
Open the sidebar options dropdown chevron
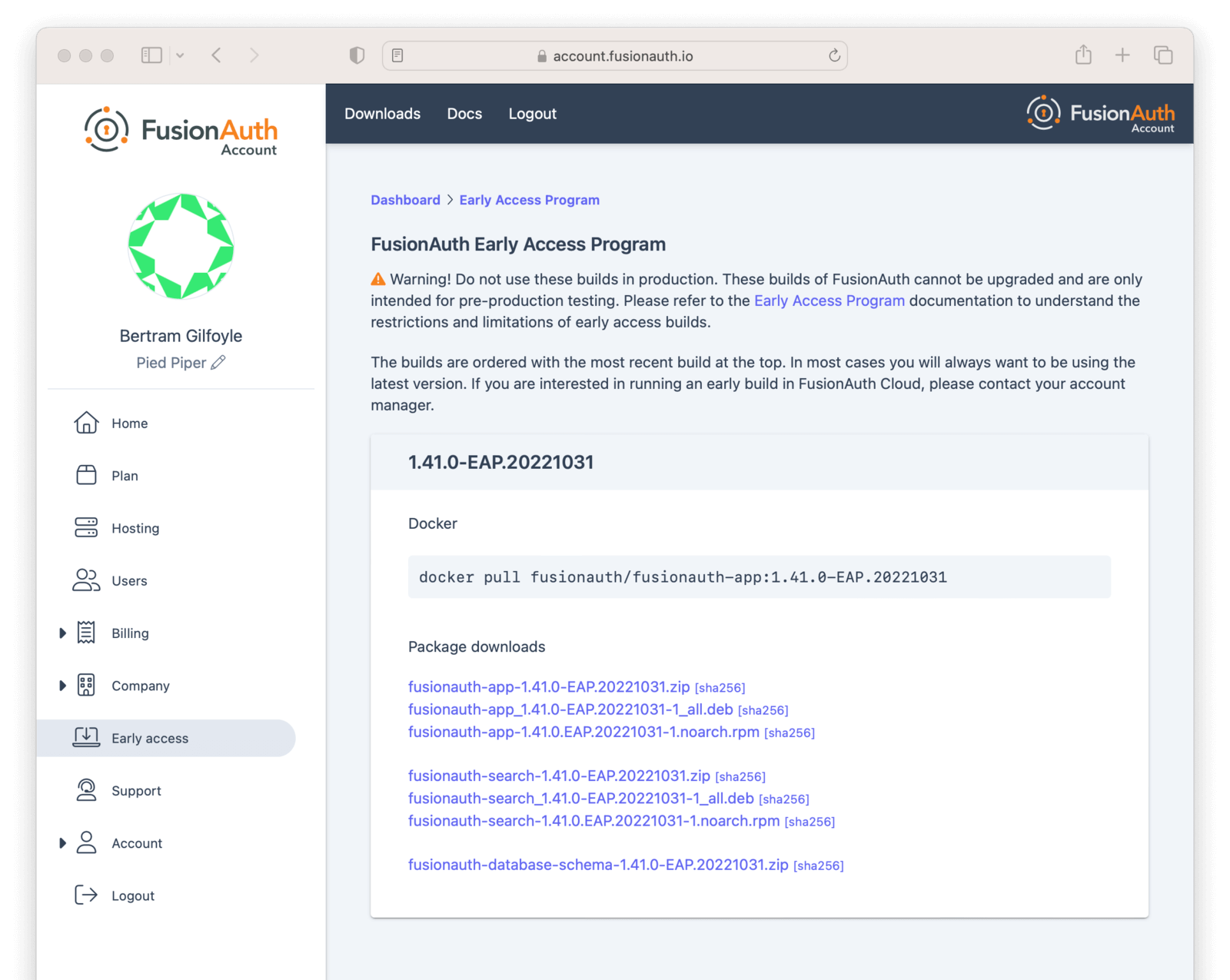coord(180,55)
